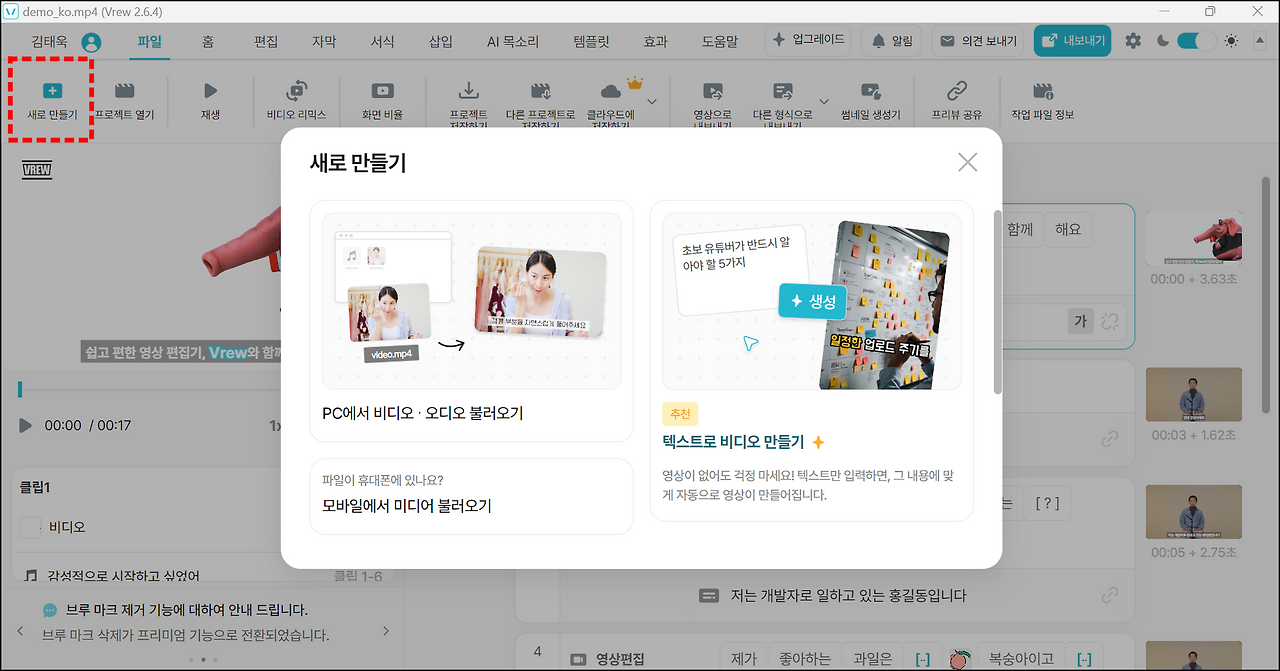1280x671 pixels.
Task: Click the dialog's vertical scrollbar
Action: coord(996,302)
